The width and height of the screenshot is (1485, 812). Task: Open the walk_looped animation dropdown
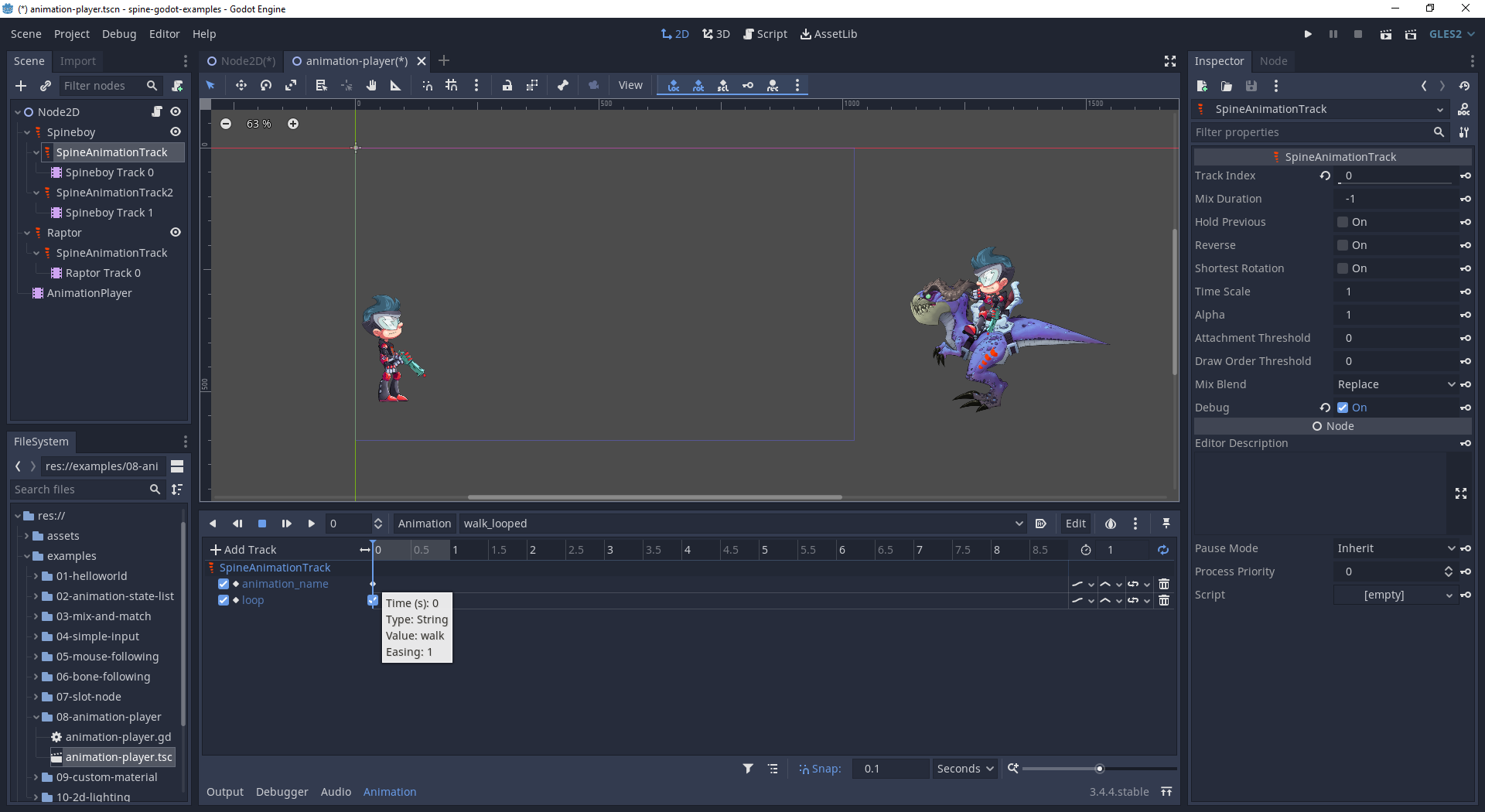pyautogui.click(x=742, y=524)
